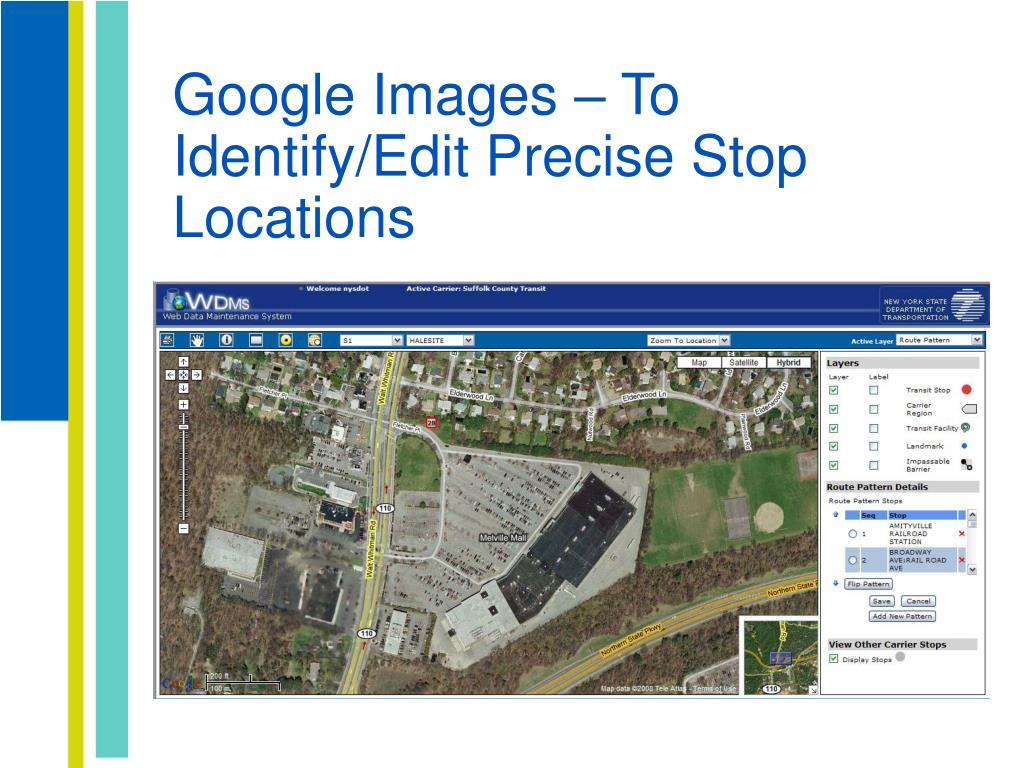Click New York State DOT logo
The width and height of the screenshot is (1024, 768).
(x=933, y=305)
